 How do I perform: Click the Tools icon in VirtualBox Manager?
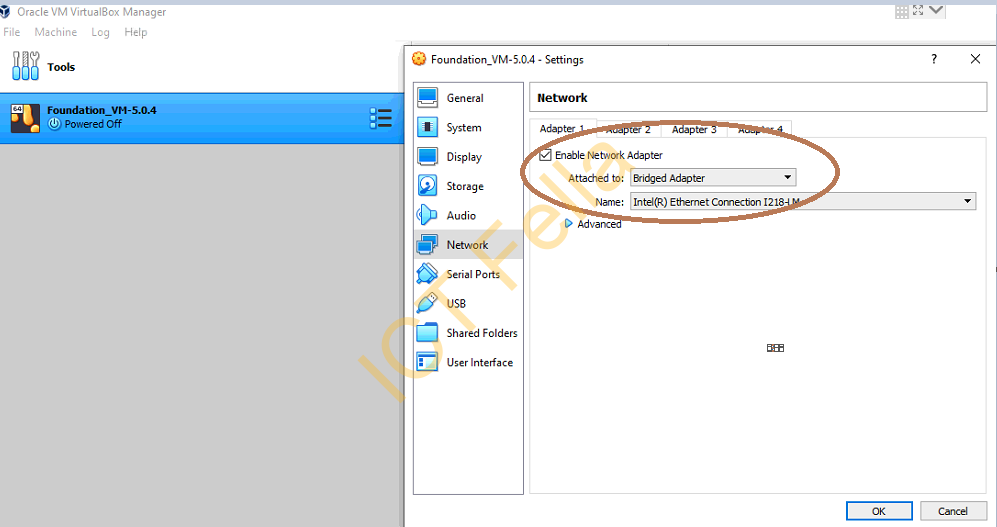(25, 65)
